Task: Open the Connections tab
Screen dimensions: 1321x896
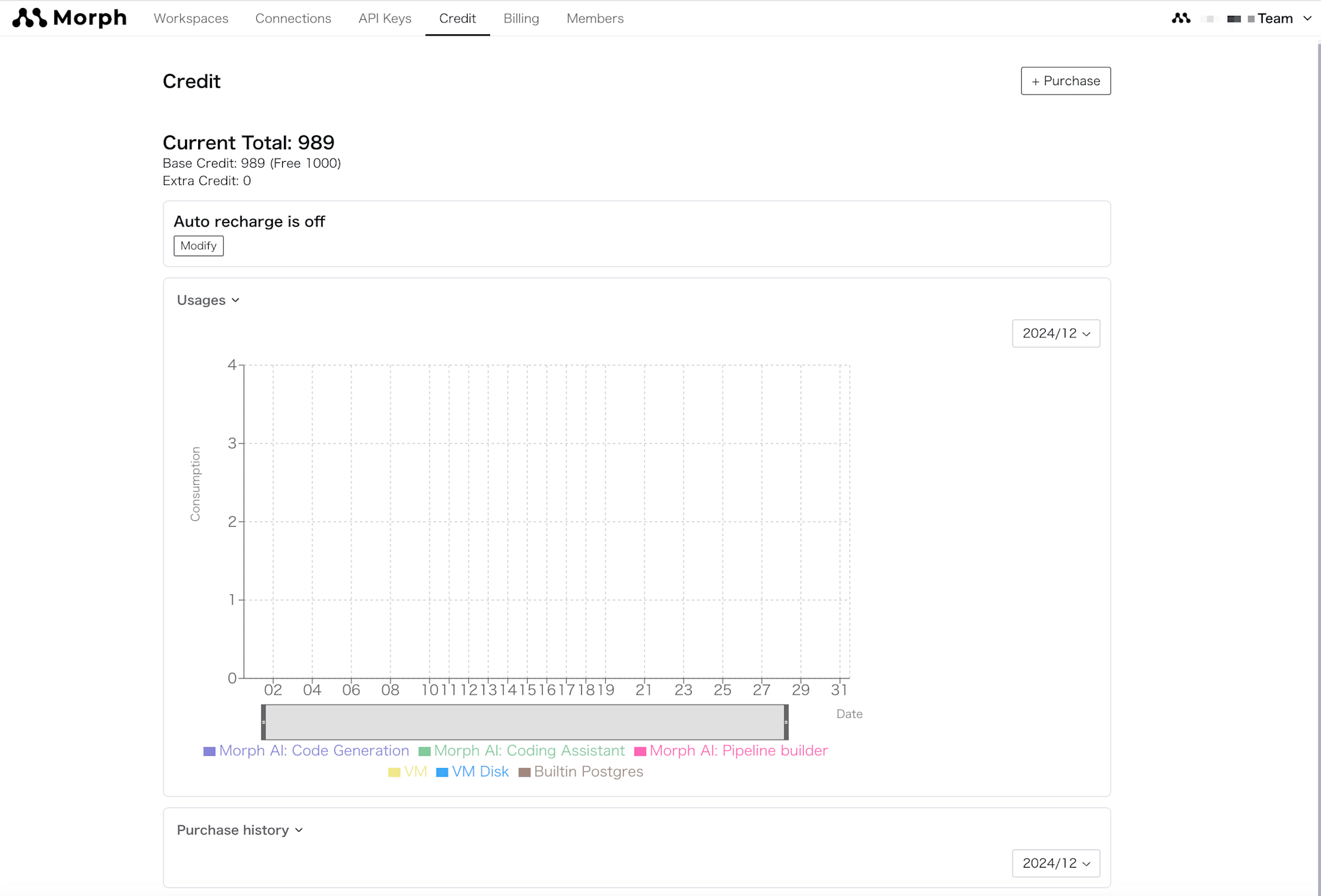Action: 293,18
